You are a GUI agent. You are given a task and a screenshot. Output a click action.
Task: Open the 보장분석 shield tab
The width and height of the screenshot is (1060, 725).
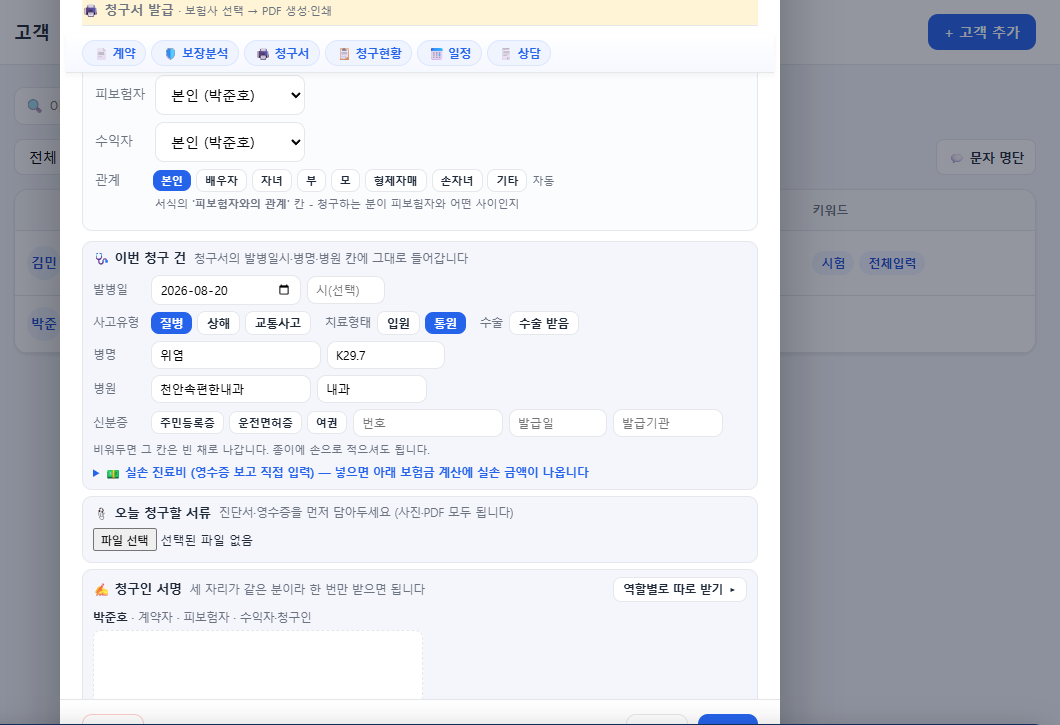(195, 53)
